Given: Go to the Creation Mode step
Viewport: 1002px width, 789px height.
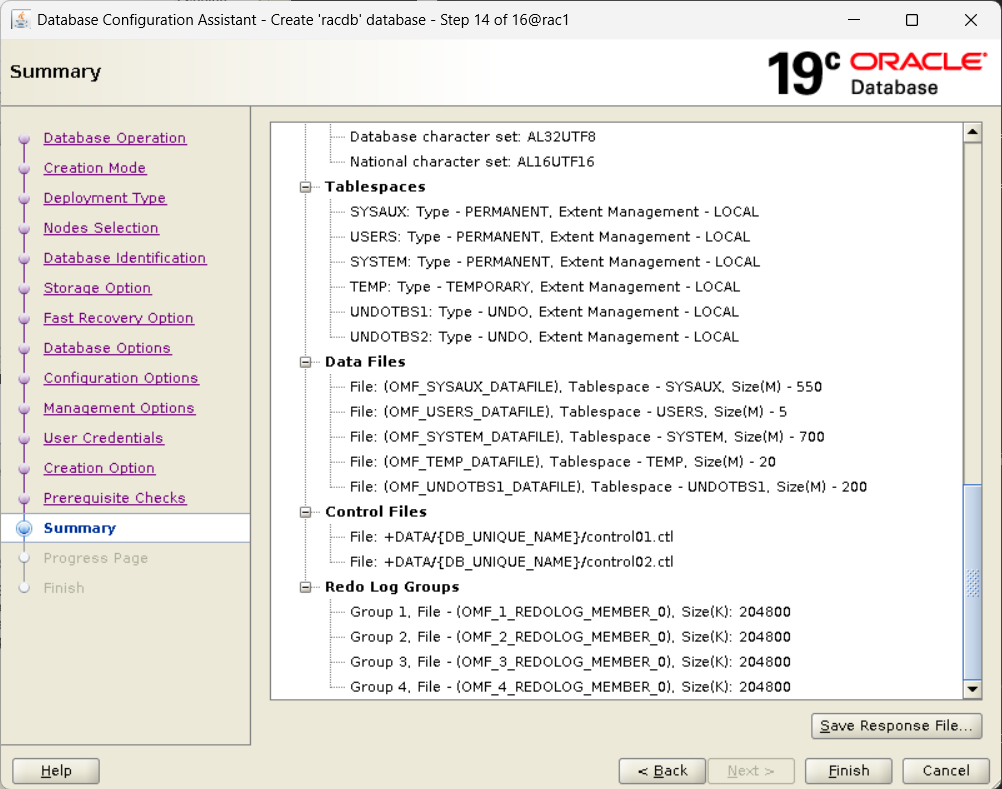Looking at the screenshot, I should (95, 168).
